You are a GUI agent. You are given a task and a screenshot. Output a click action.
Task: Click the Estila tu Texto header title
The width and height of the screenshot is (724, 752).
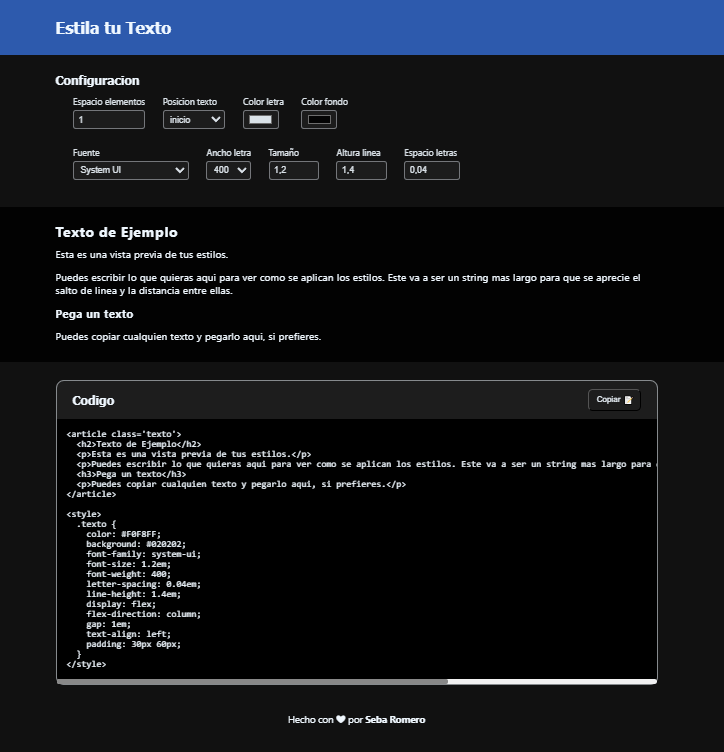click(x=113, y=28)
